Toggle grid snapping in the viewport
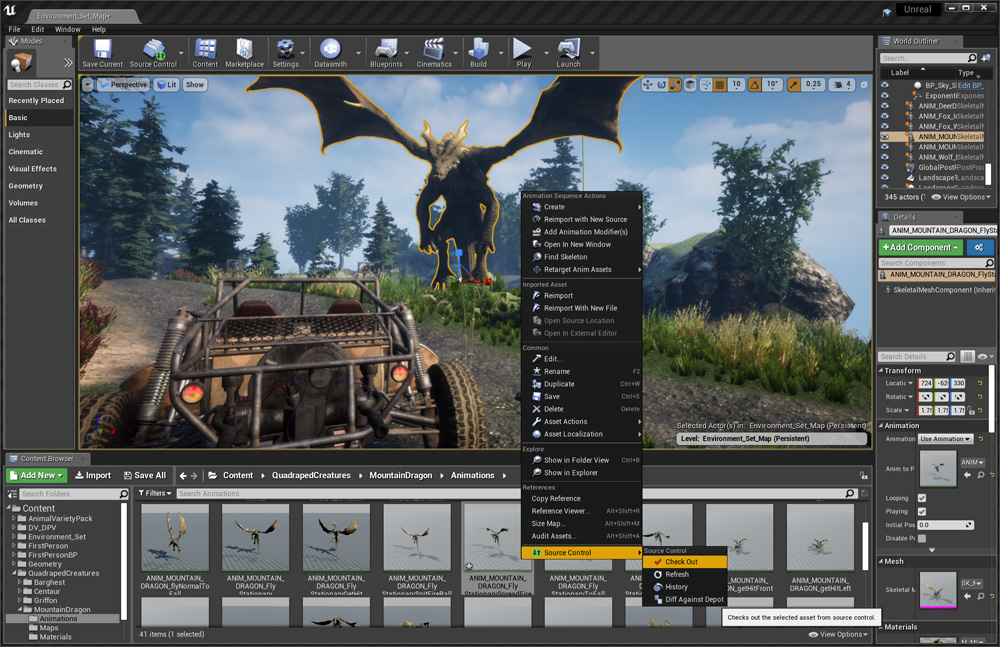The height and width of the screenshot is (647, 1000). pos(720,84)
